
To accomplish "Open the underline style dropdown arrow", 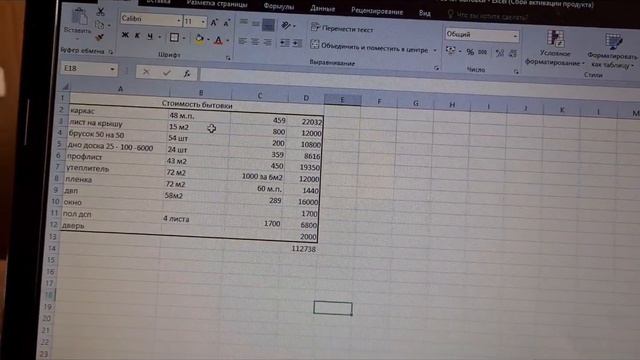I will pyautogui.click(x=160, y=37).
